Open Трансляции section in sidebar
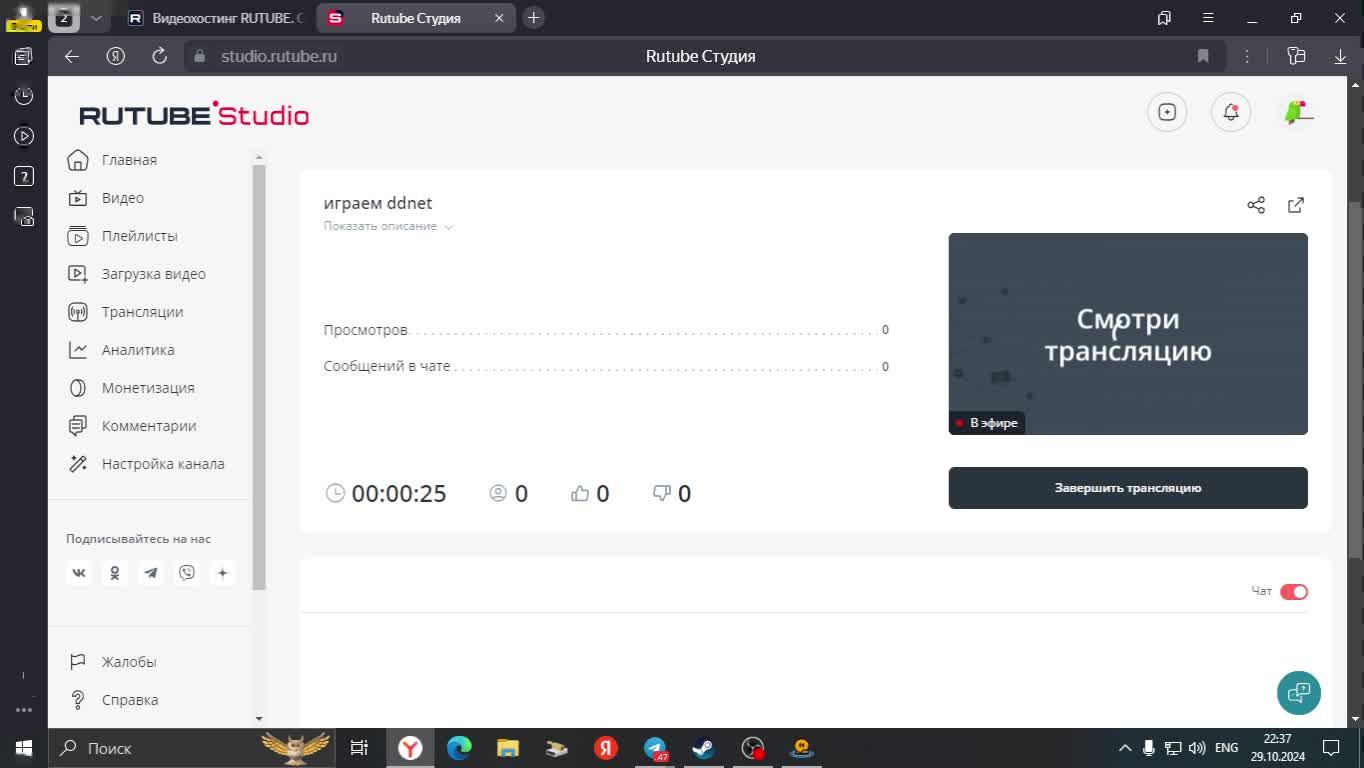The image size is (1364, 768). click(142, 312)
